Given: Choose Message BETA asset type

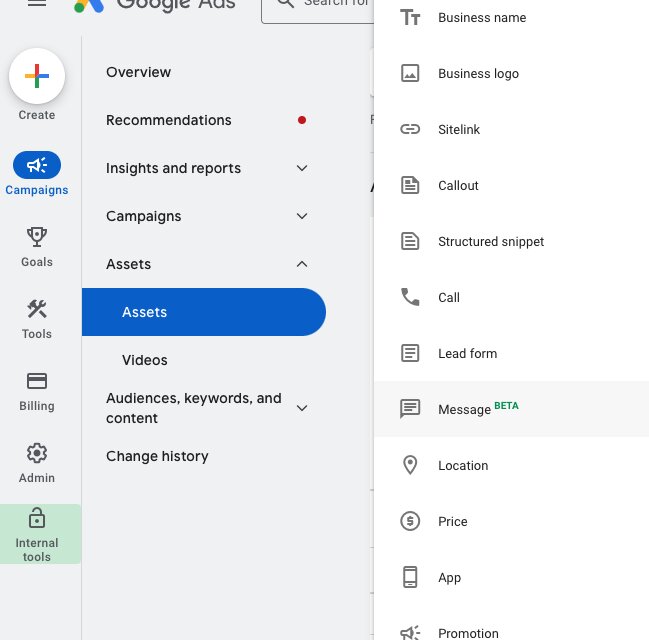Looking at the screenshot, I should coord(511,409).
